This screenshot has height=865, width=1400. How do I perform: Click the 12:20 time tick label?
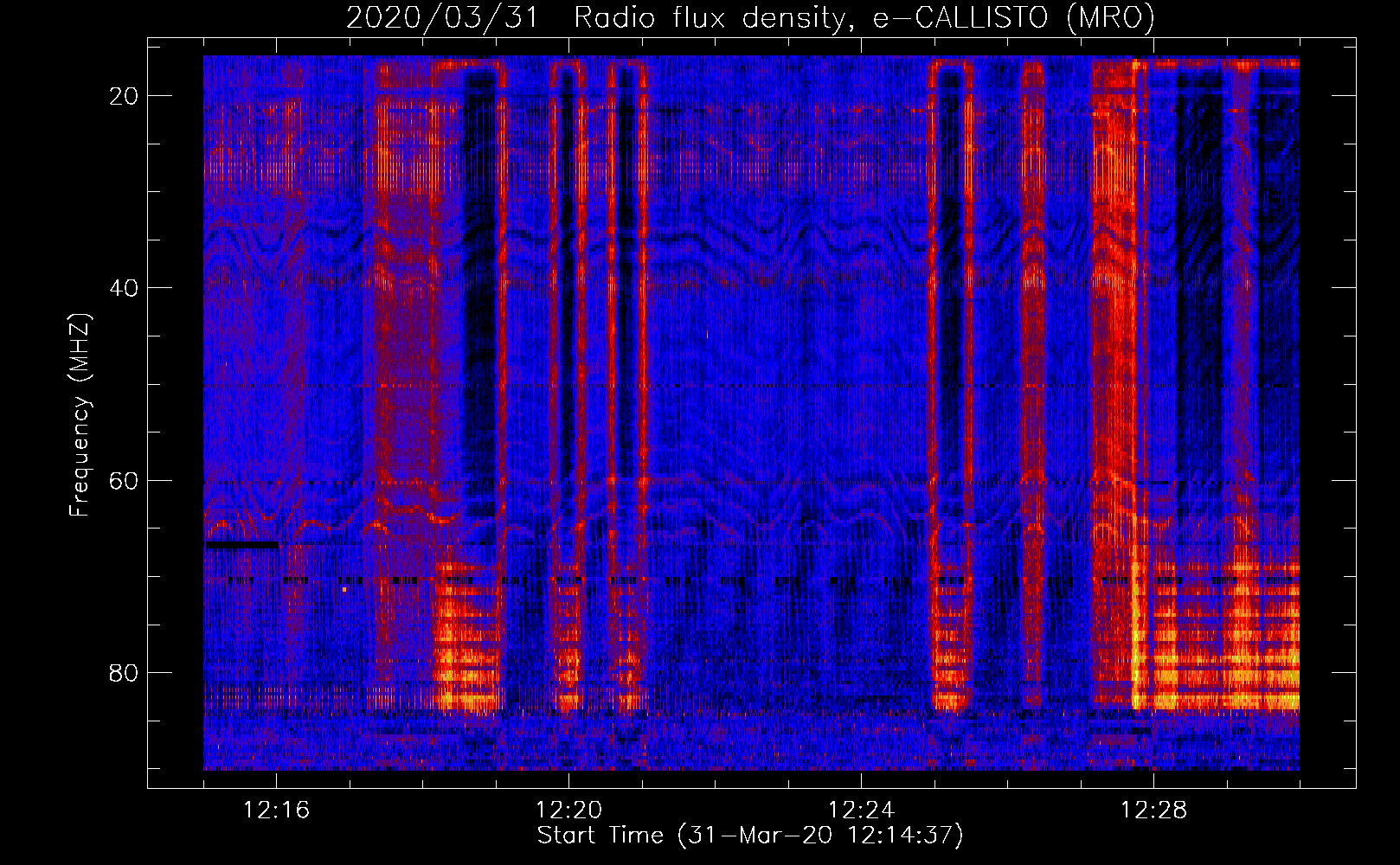click(568, 811)
